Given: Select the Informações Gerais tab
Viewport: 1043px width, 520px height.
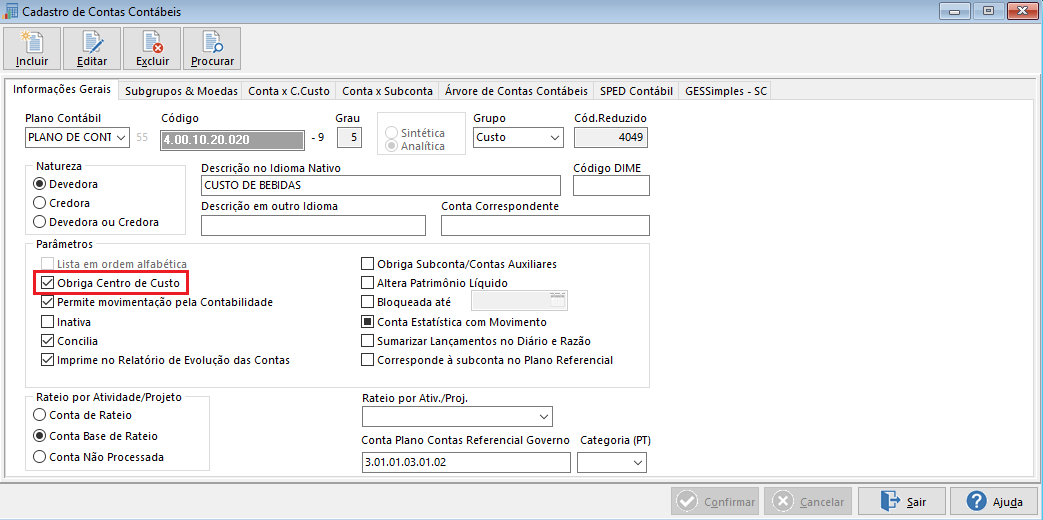Looking at the screenshot, I should pos(63,90).
